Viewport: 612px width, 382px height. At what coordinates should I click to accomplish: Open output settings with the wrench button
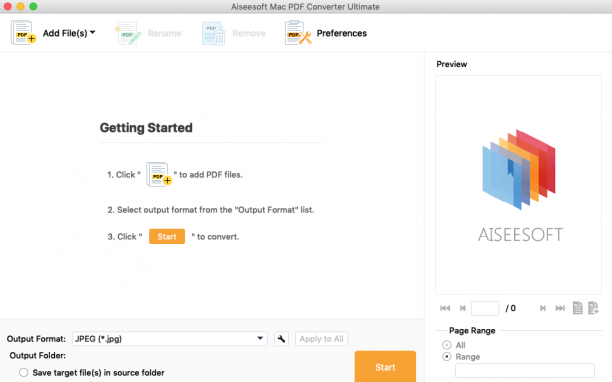(x=281, y=339)
